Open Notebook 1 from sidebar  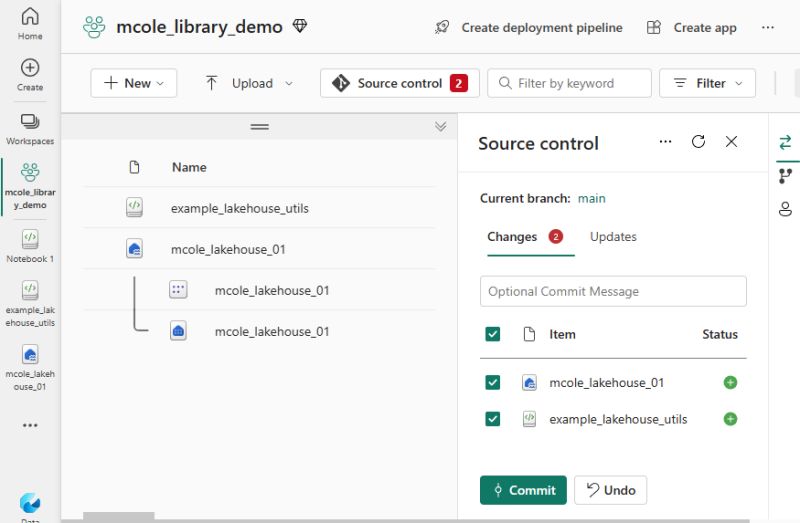[30, 246]
